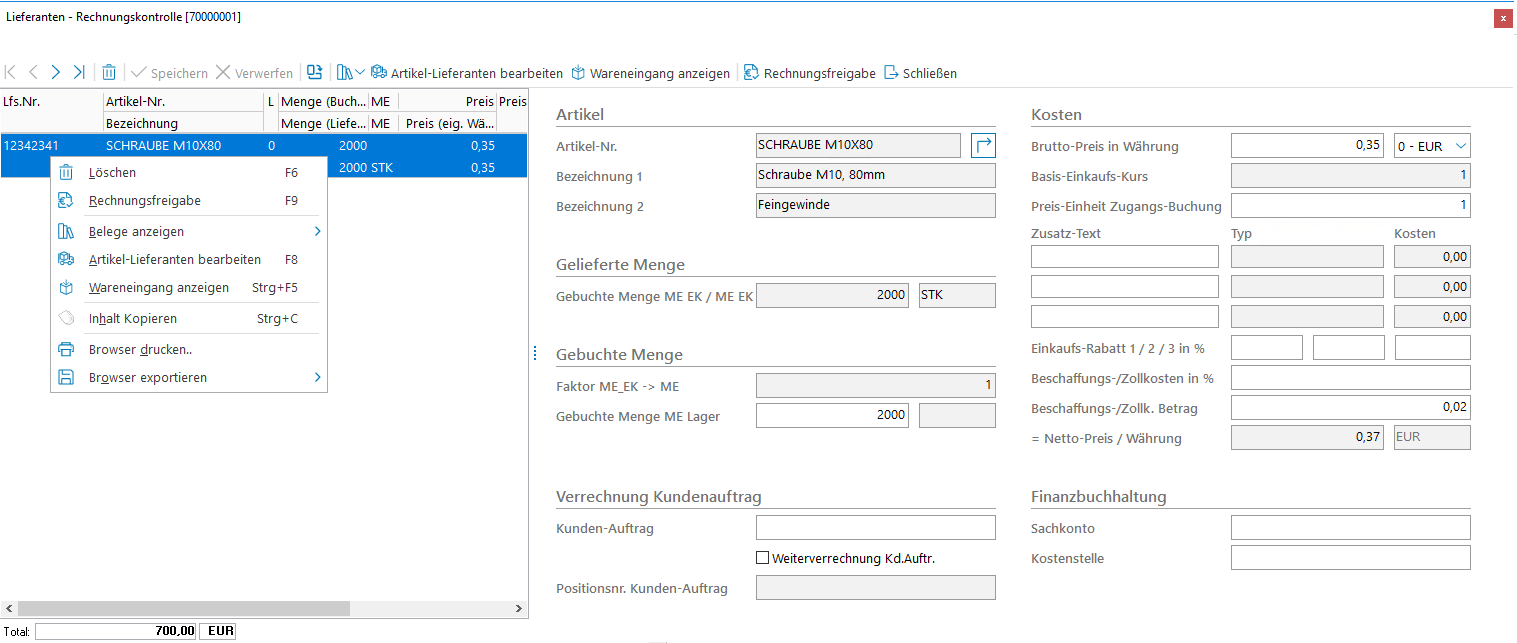
Task: Expand Belege anzeigen submenu
Action: click(x=318, y=232)
